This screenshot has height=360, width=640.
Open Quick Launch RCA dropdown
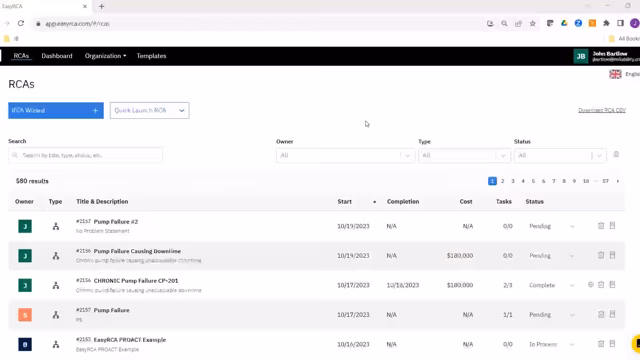[x=149, y=111]
